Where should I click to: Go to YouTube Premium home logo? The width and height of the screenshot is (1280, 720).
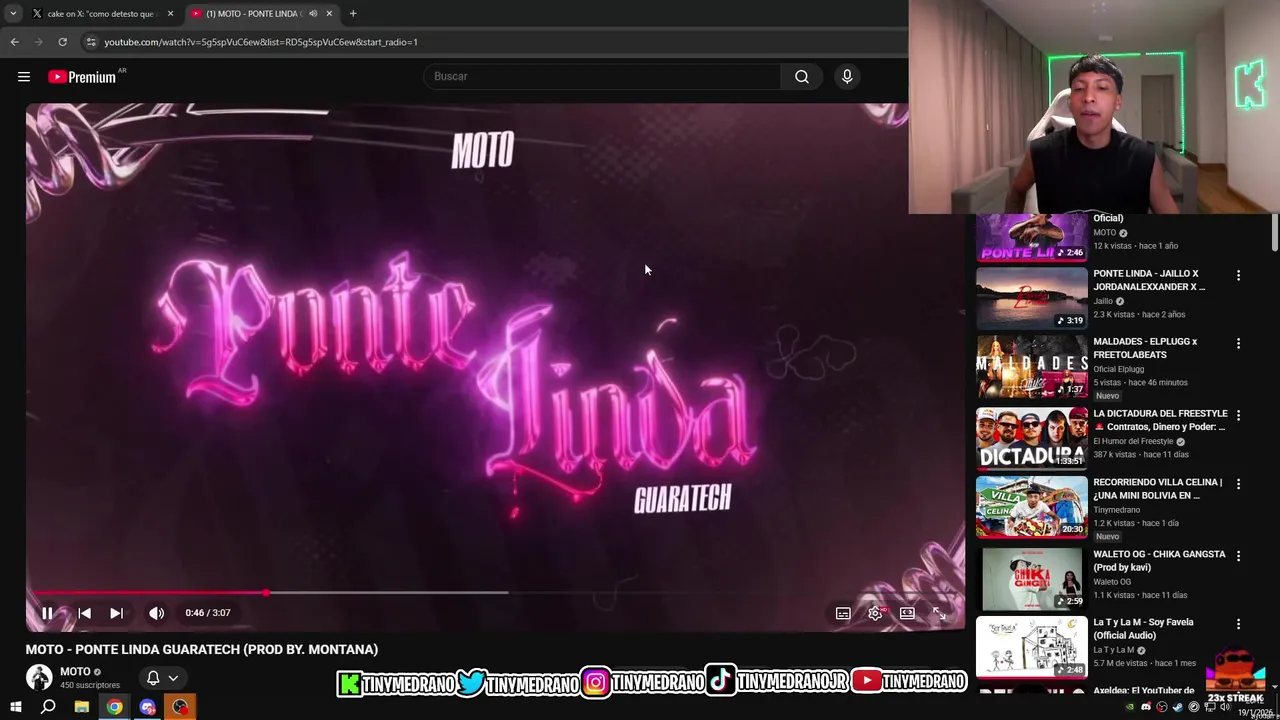click(82, 77)
